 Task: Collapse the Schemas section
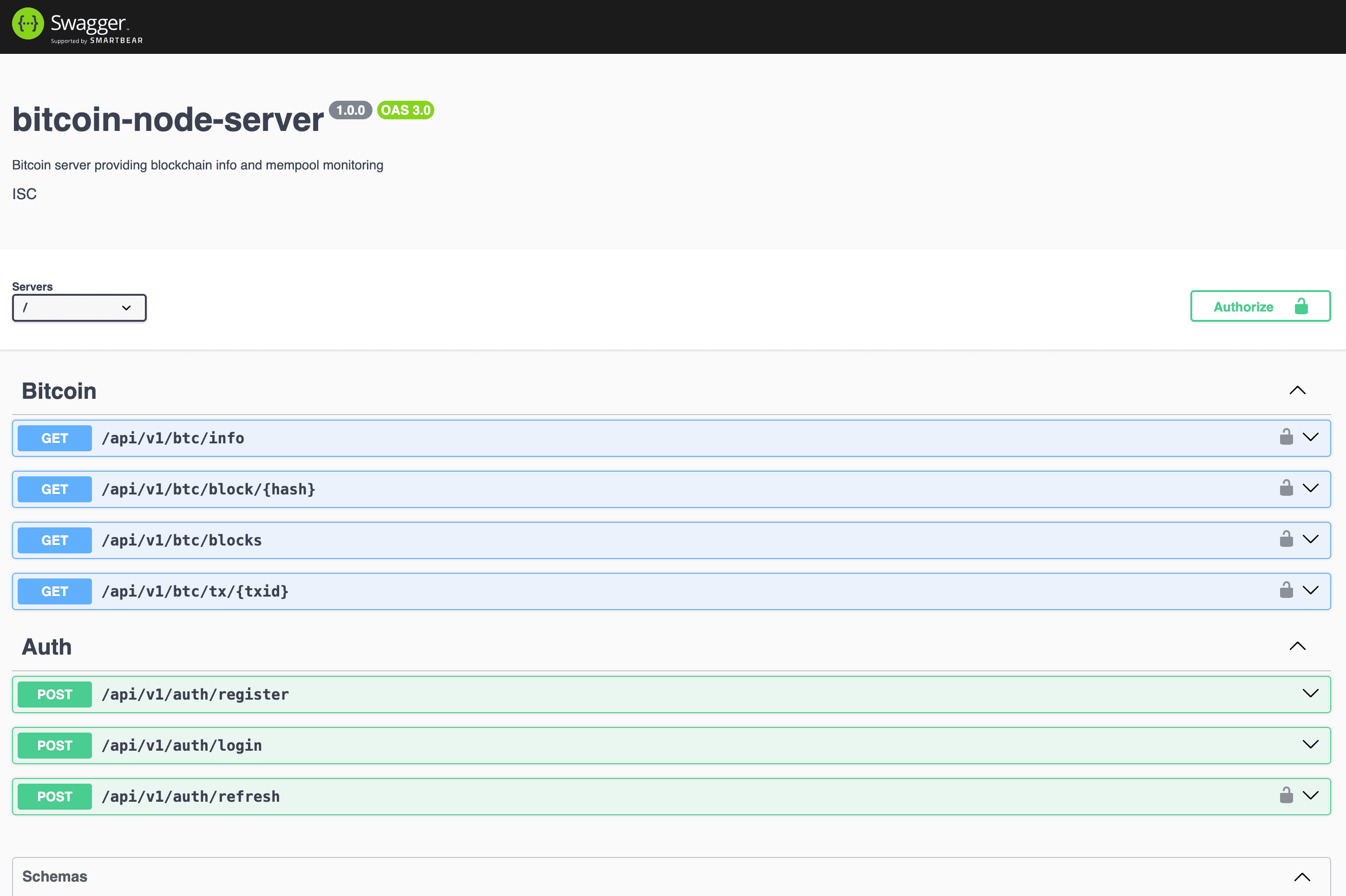pyautogui.click(x=1302, y=877)
